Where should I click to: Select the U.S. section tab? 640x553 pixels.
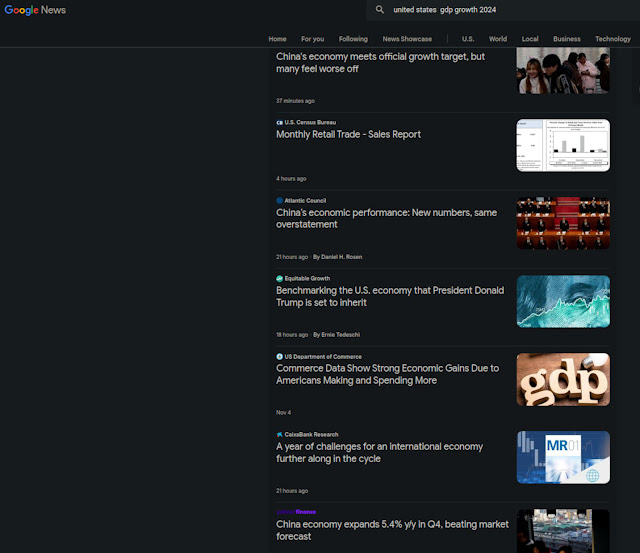pos(468,39)
